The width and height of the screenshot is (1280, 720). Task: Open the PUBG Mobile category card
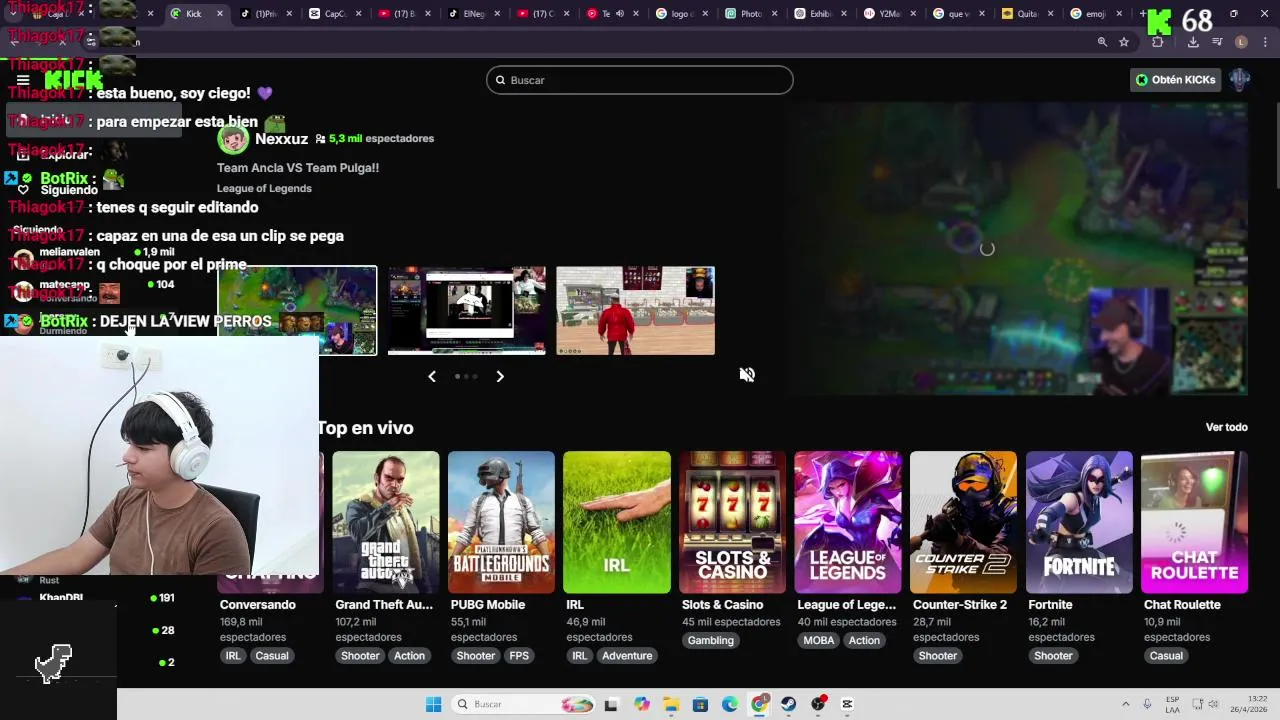coord(501,522)
